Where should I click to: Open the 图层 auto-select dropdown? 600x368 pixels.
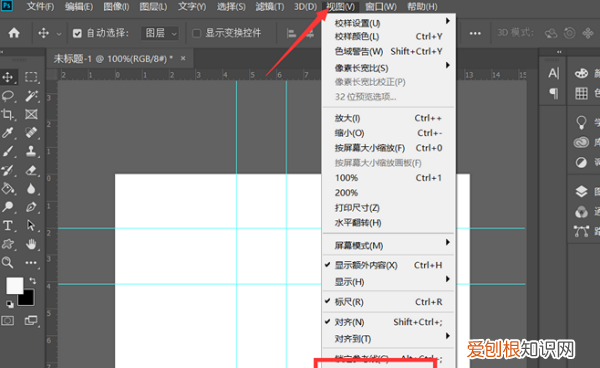pyautogui.click(x=160, y=33)
